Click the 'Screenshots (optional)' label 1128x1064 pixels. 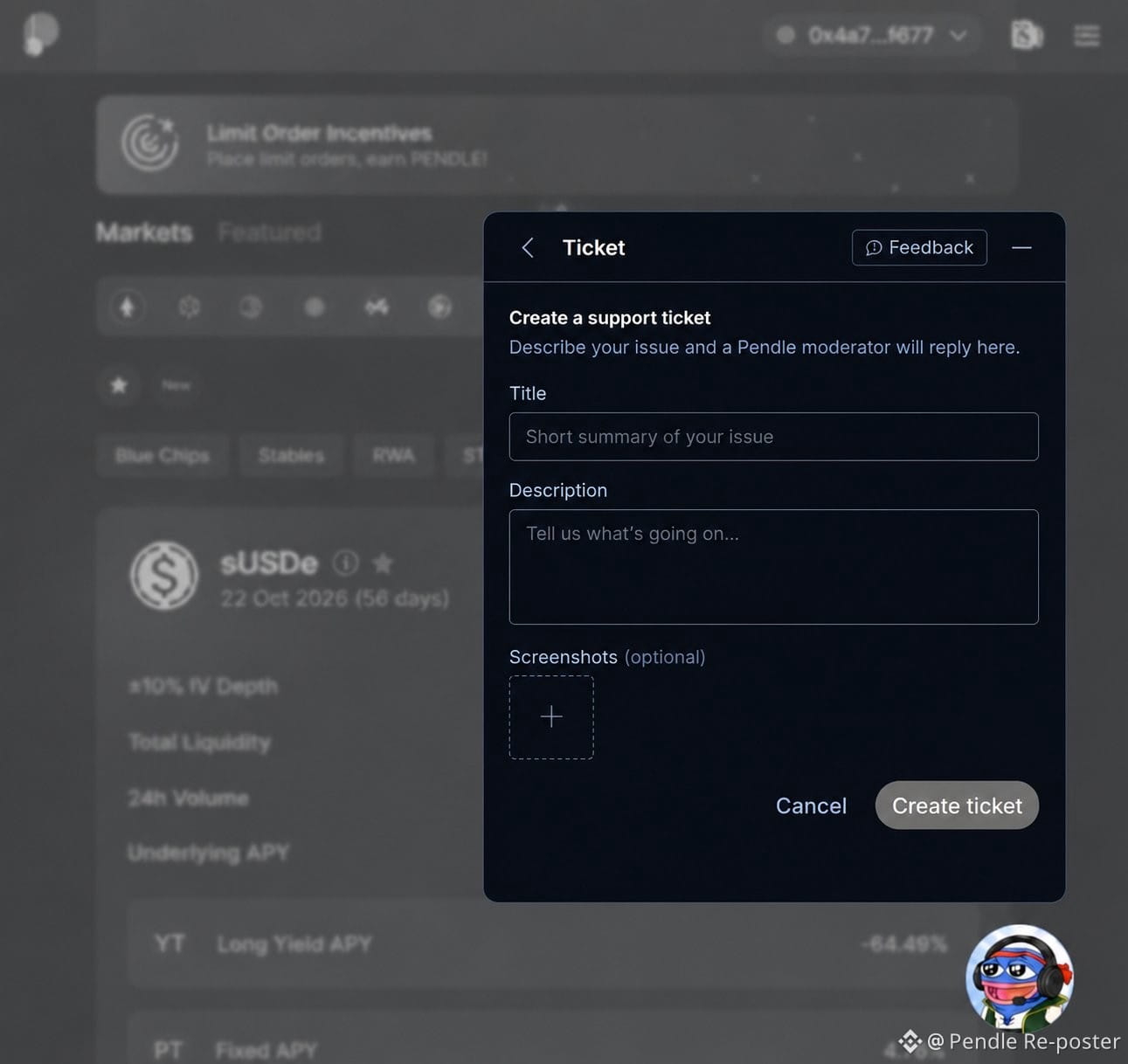click(607, 657)
